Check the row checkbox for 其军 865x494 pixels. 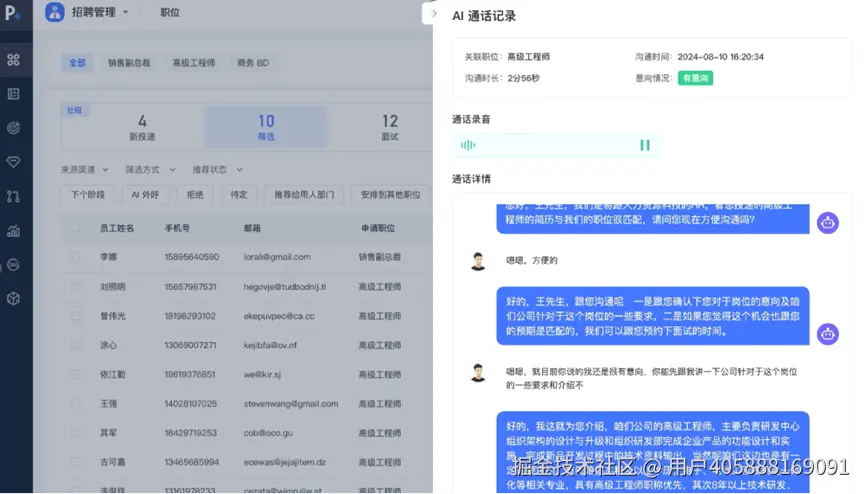point(75,433)
